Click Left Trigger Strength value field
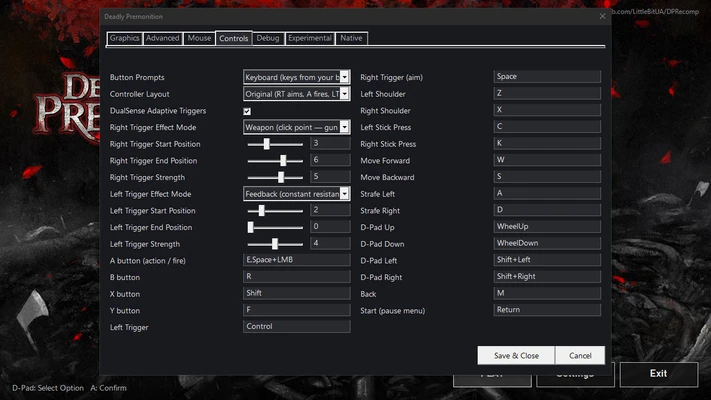This screenshot has height=400, width=711. click(330, 243)
